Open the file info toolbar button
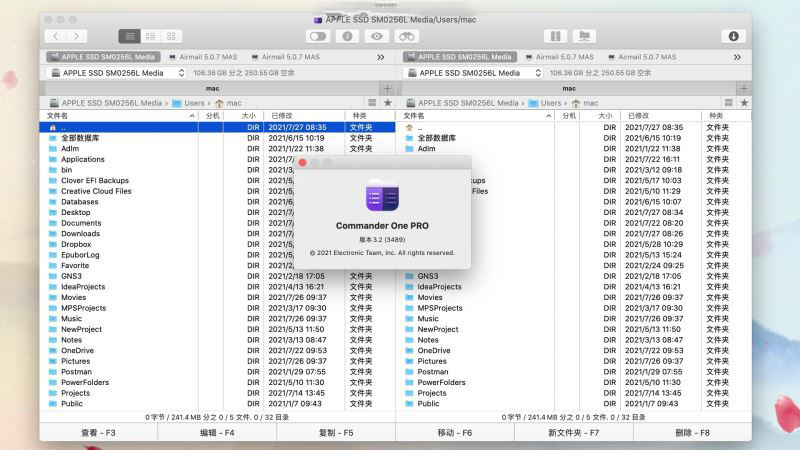The height and width of the screenshot is (450, 800). (347, 36)
